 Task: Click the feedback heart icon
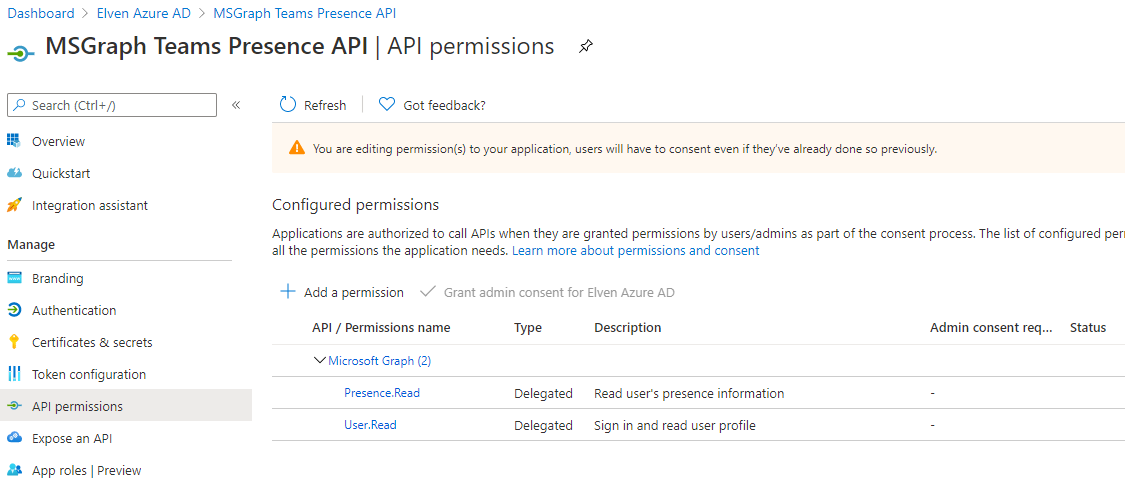pyautogui.click(x=387, y=105)
